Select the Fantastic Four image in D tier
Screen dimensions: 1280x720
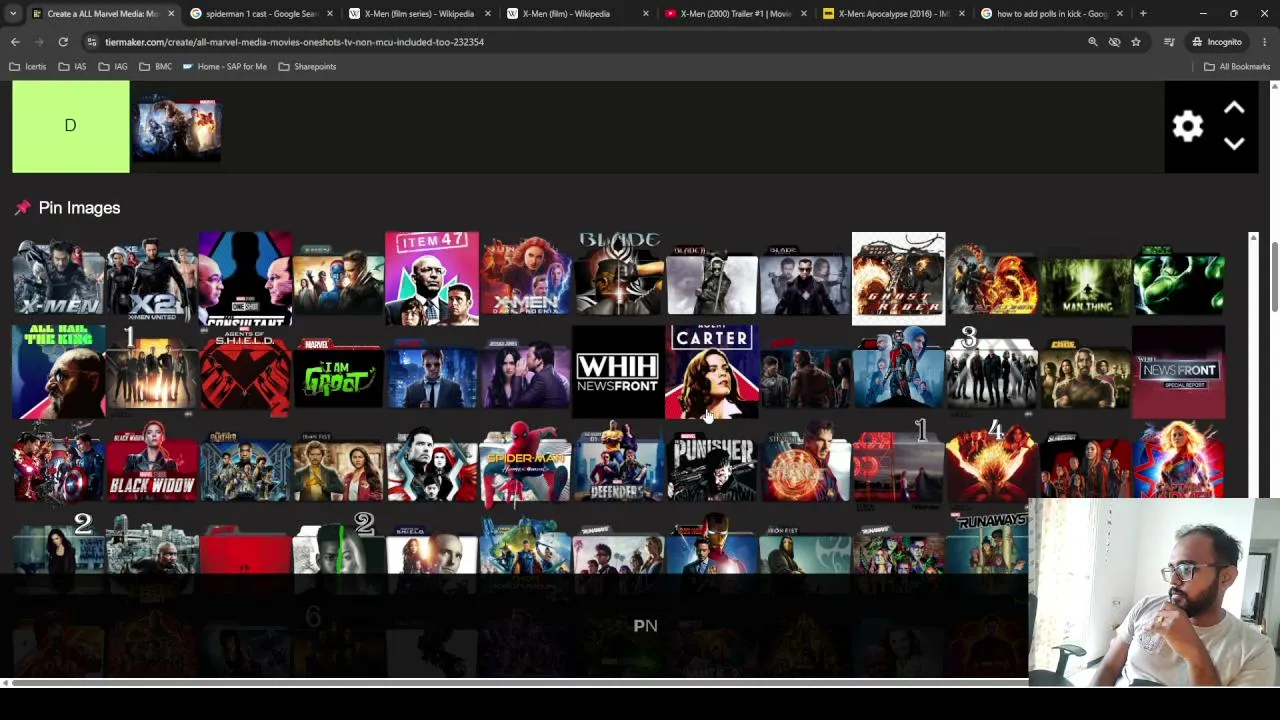click(178, 129)
